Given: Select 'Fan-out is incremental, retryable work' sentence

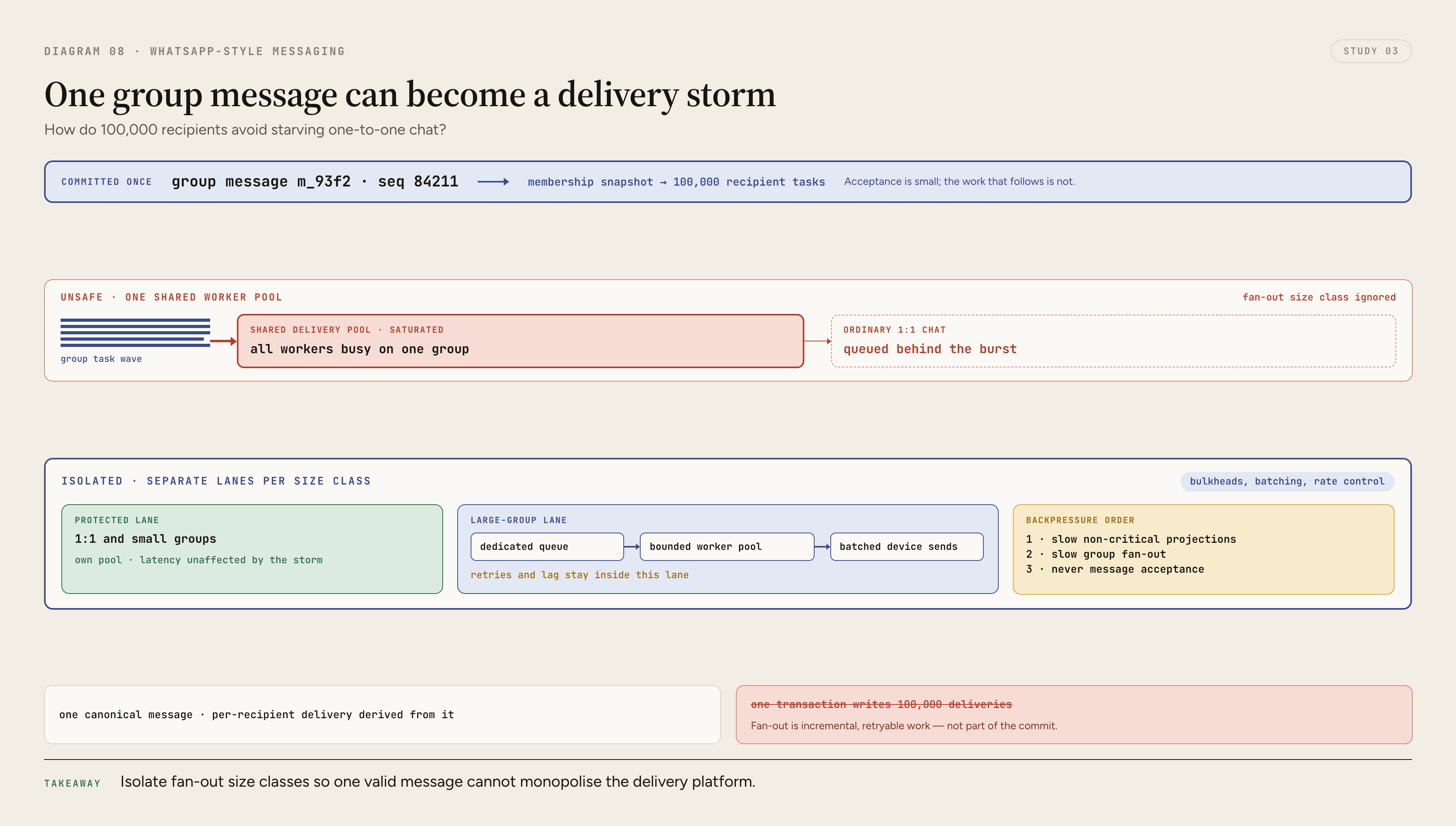Looking at the screenshot, I should (904, 726).
